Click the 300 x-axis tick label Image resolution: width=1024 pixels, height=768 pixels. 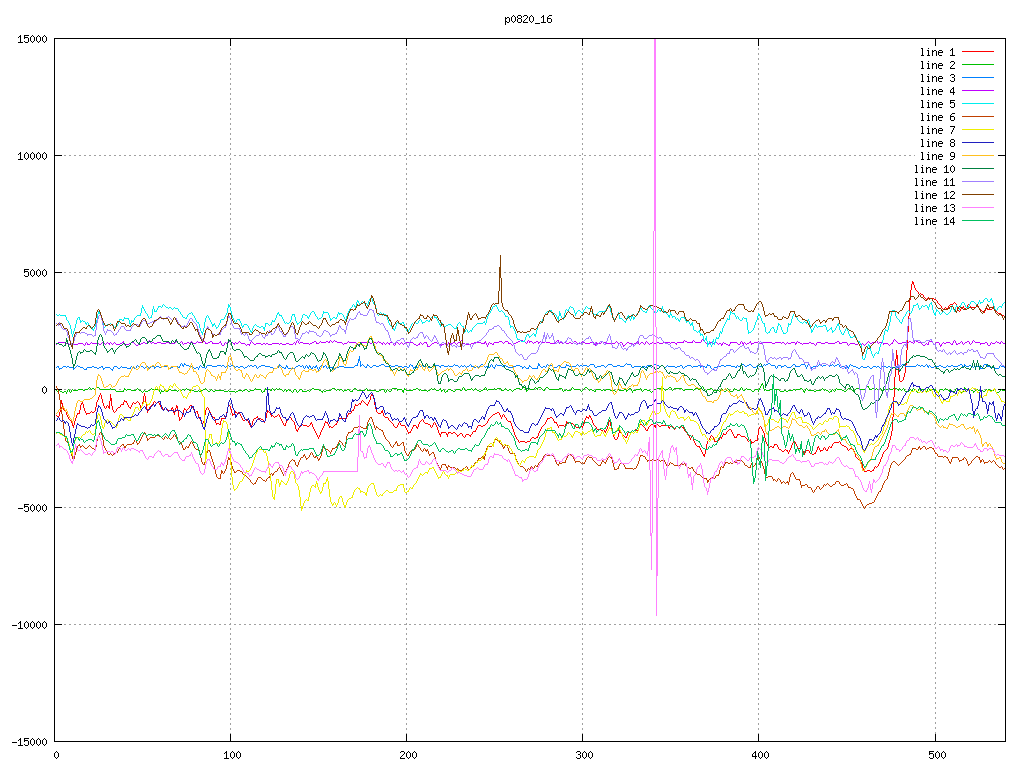point(583,755)
